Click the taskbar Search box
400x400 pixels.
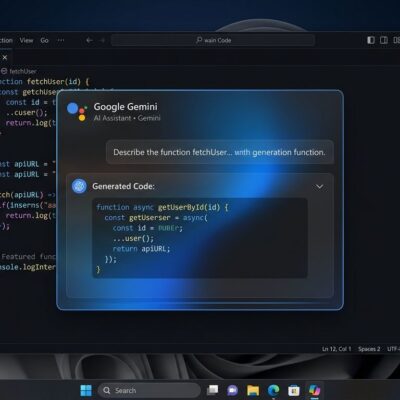[149, 390]
